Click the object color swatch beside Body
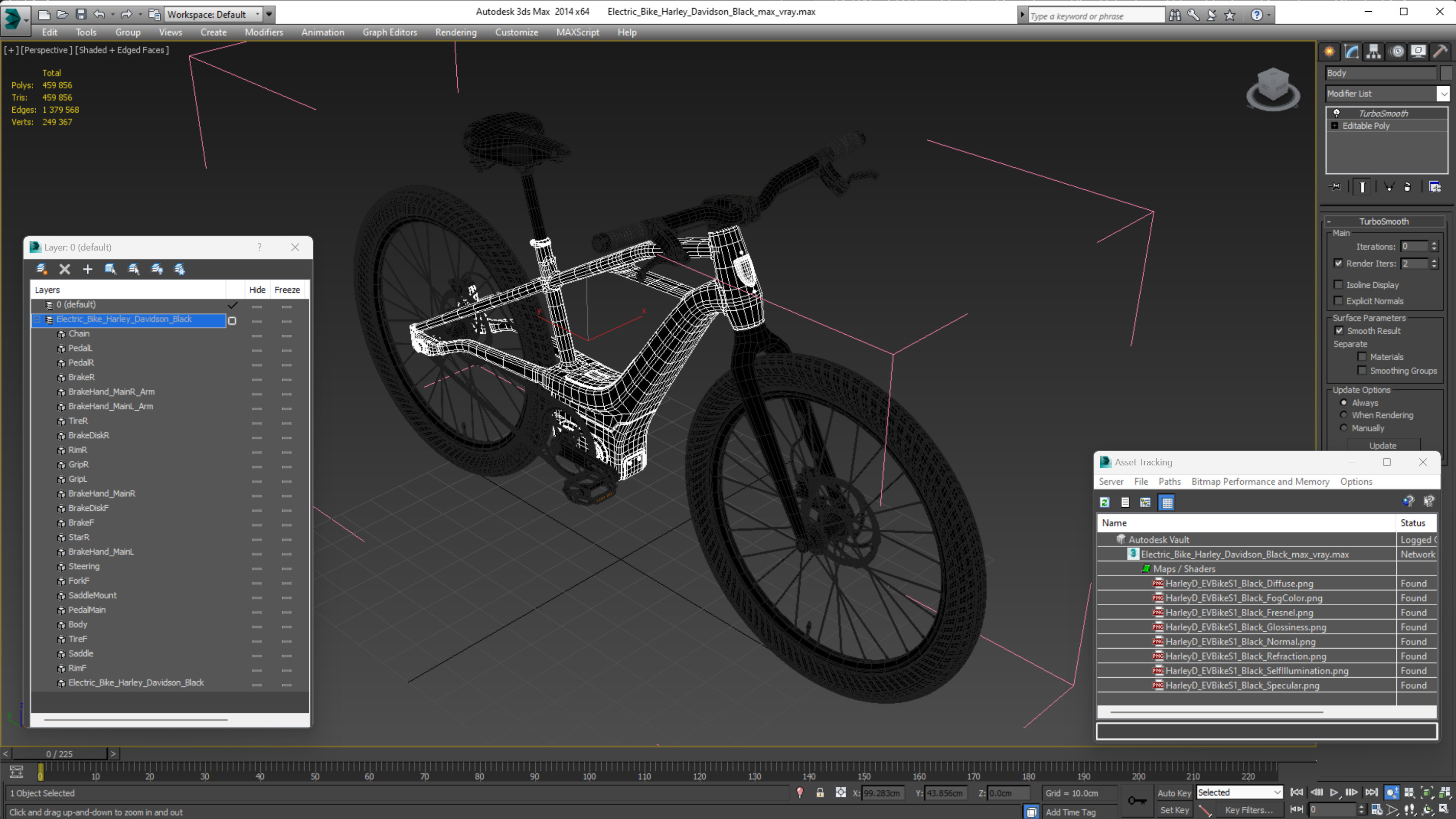 click(x=1446, y=73)
